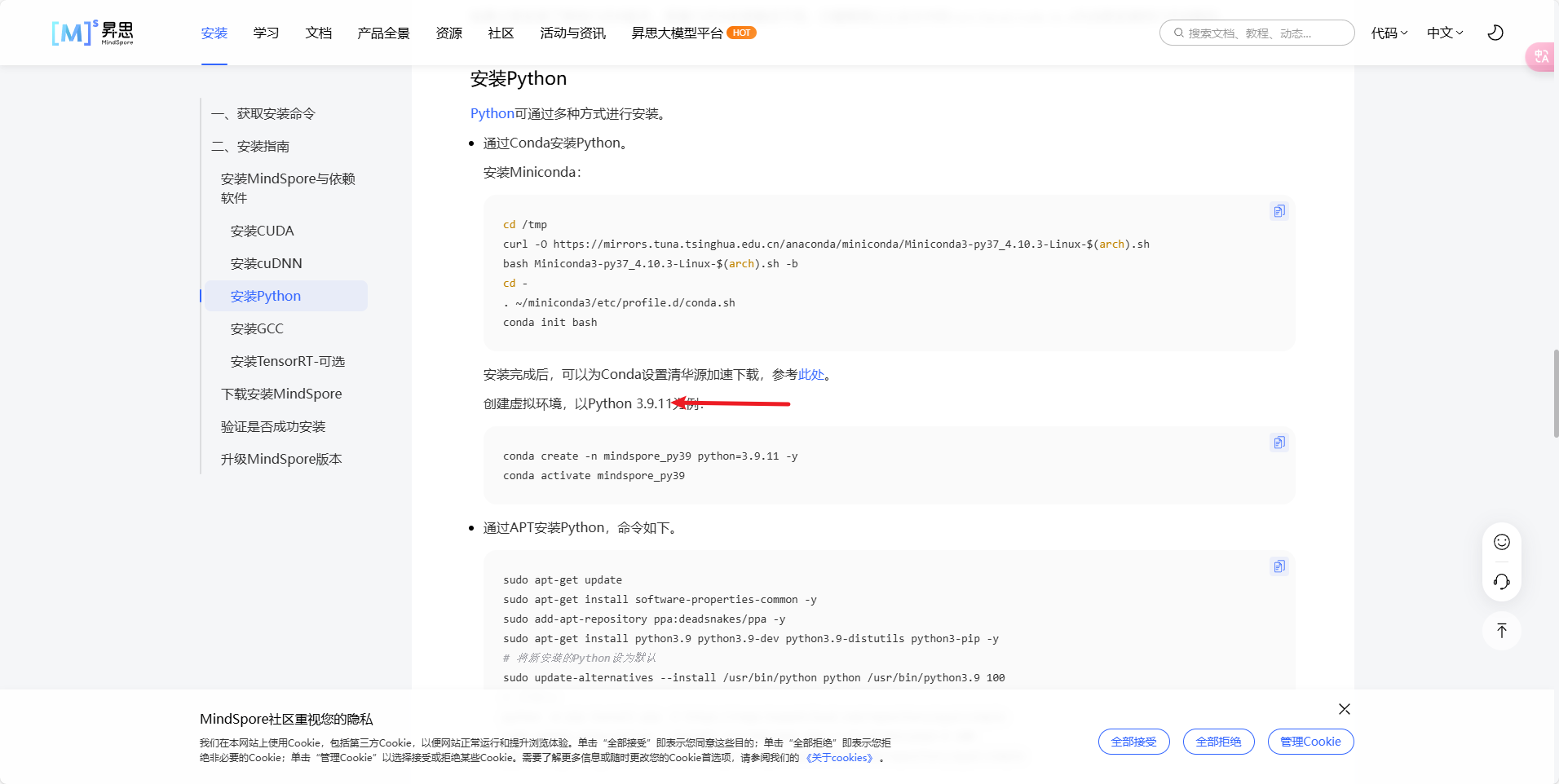Jump to 安装TensorRT-可选 in sidebar
1559x784 pixels.
(x=288, y=361)
